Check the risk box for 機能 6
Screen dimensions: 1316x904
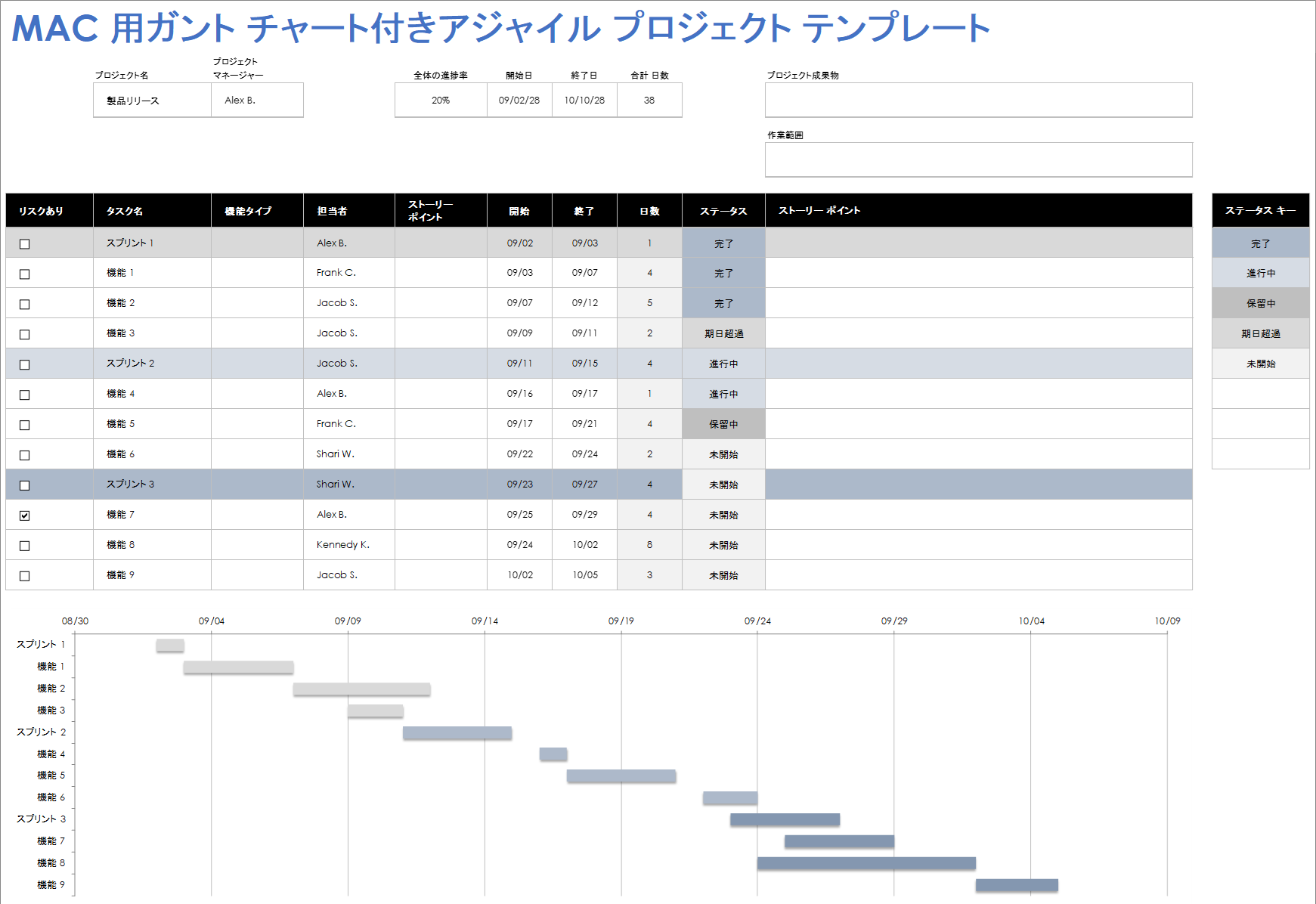tap(24, 456)
